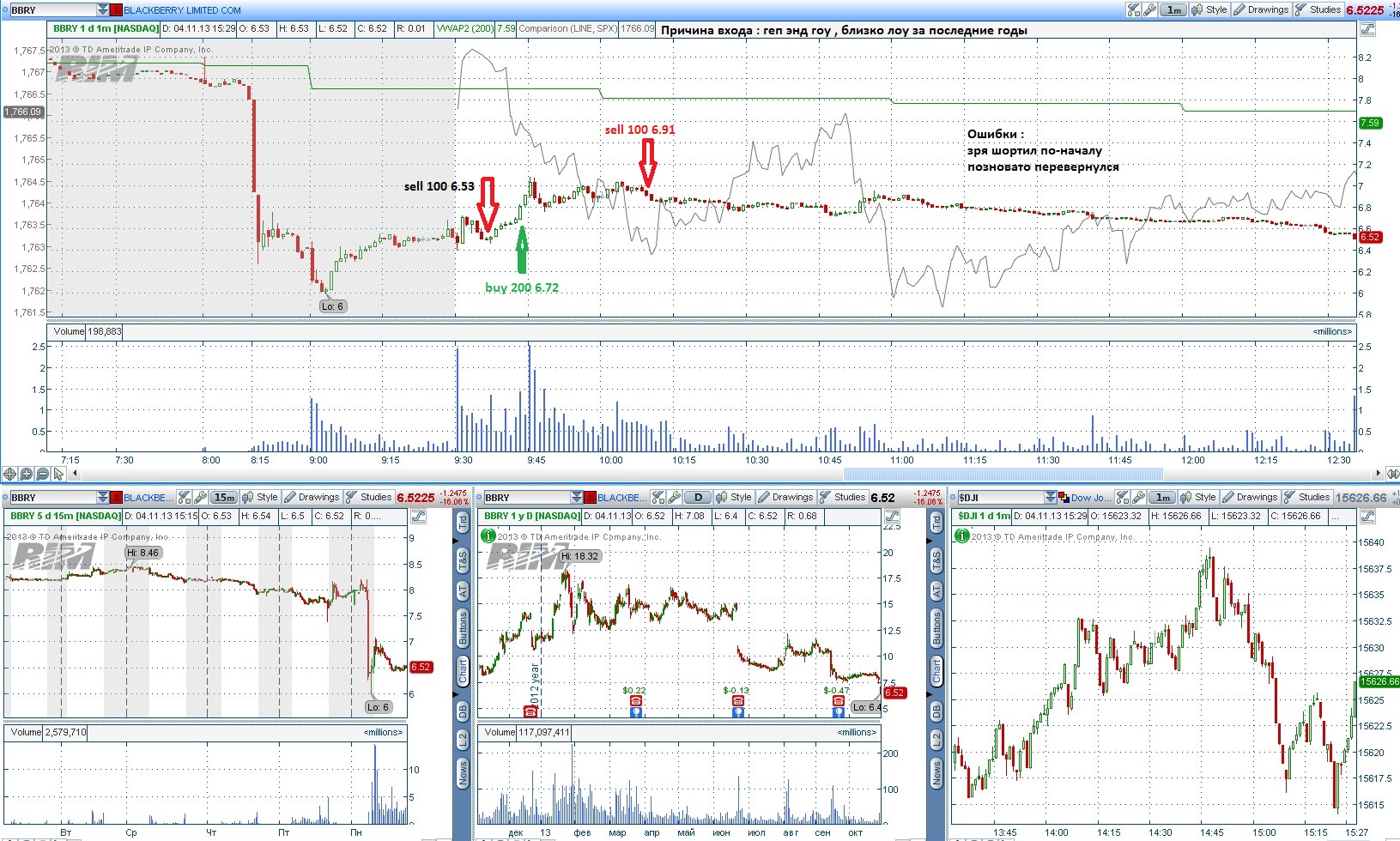Screen dimensions: 1400x841
Task: Open the AT side tab beside the 15m chart
Action: [463, 591]
